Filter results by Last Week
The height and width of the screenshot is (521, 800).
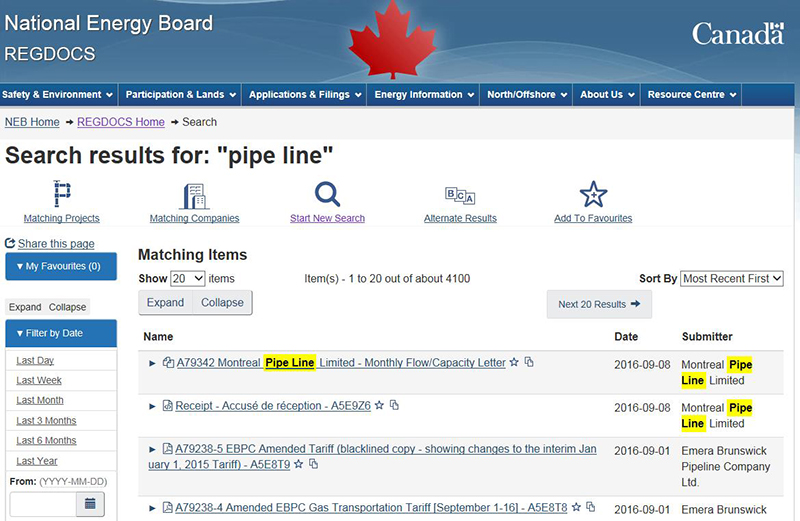[39, 381]
